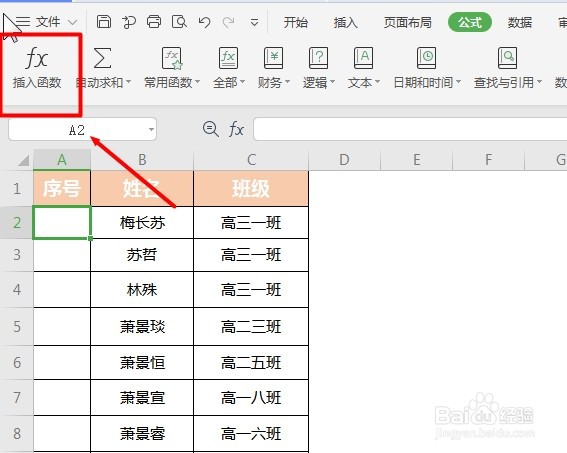Expand the 常用函数 dropdown arrow
This screenshot has width=567, height=453.
point(197,82)
